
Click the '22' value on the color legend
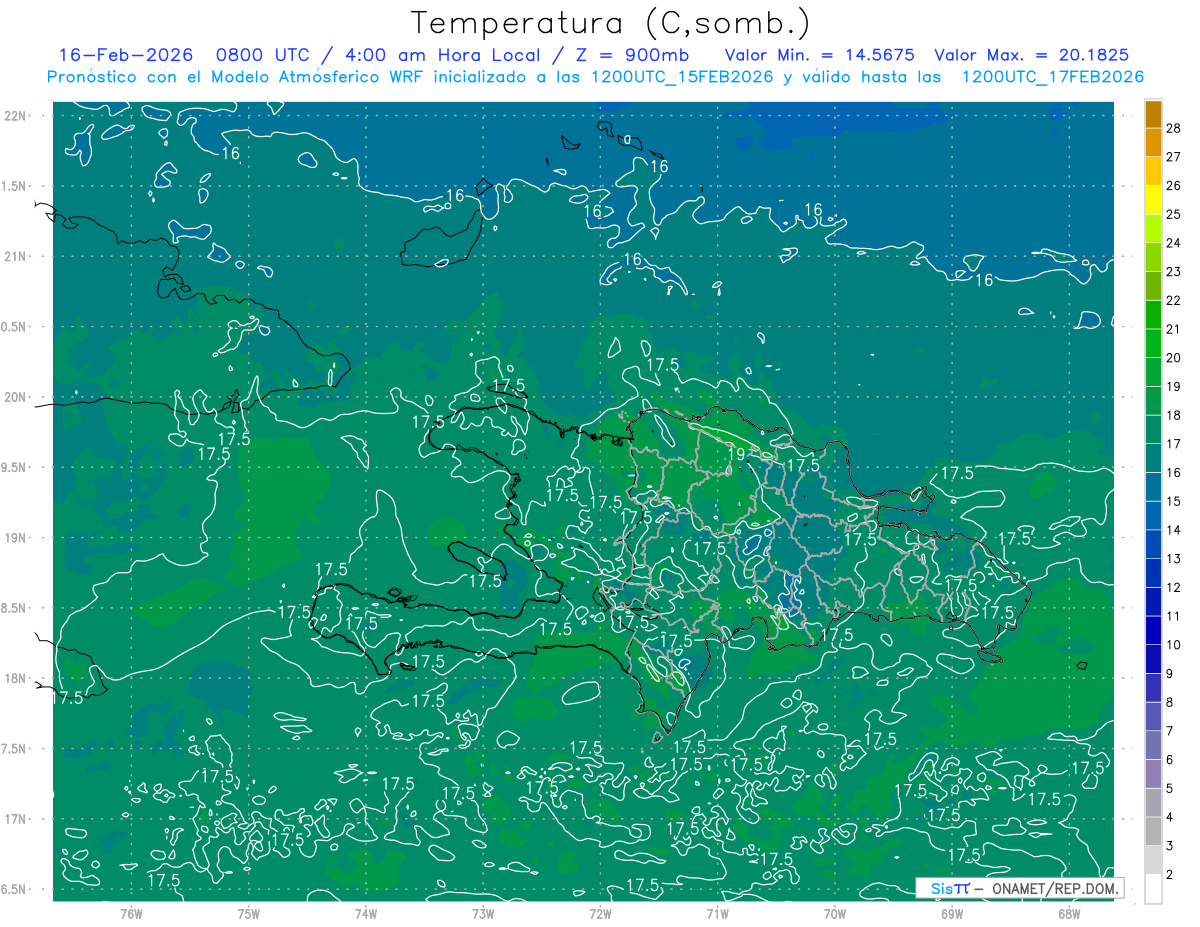coord(1174,300)
